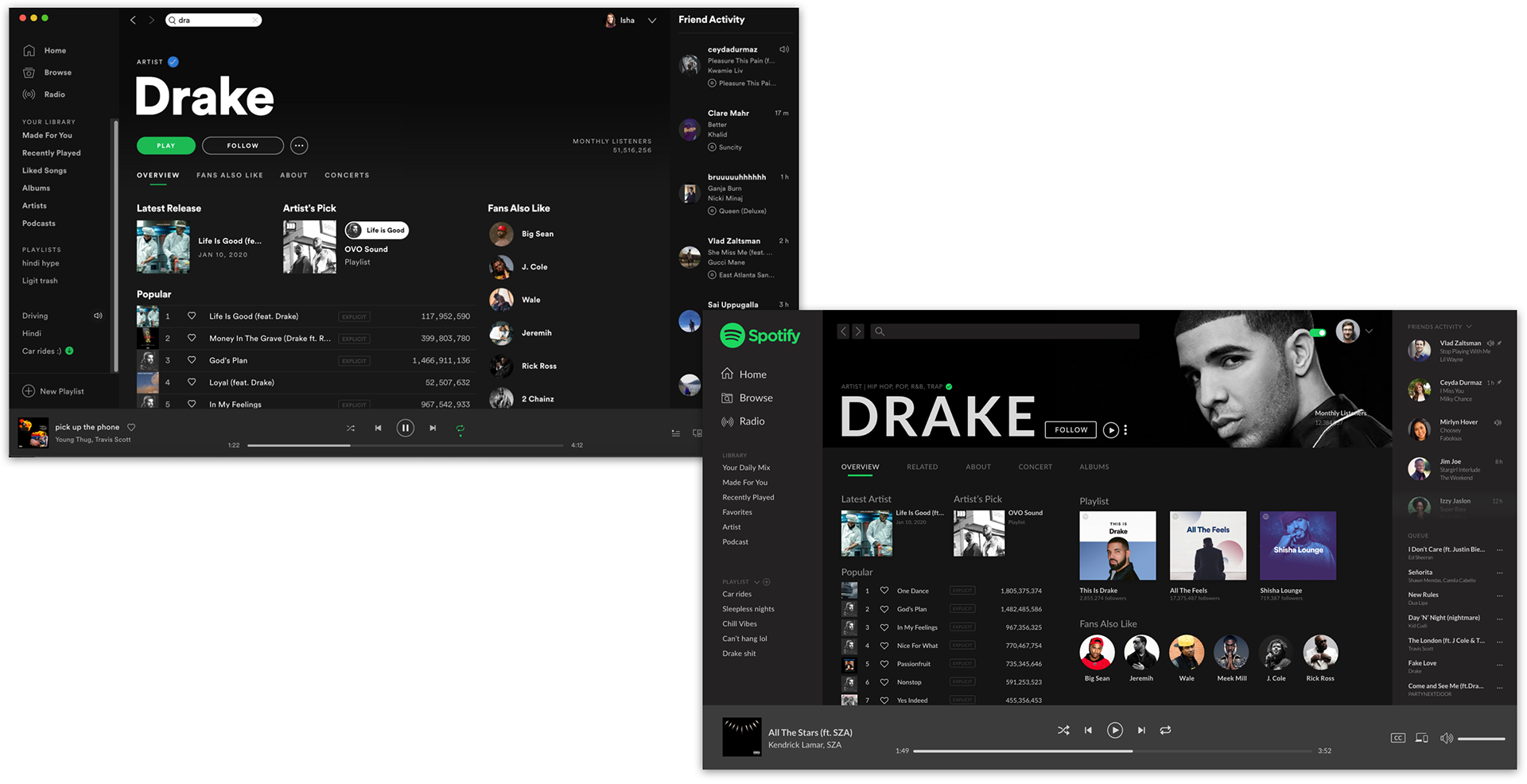This screenshot has width=1527, height=784.
Task: Play All The Stars using the play button
Action: tap(1115, 730)
